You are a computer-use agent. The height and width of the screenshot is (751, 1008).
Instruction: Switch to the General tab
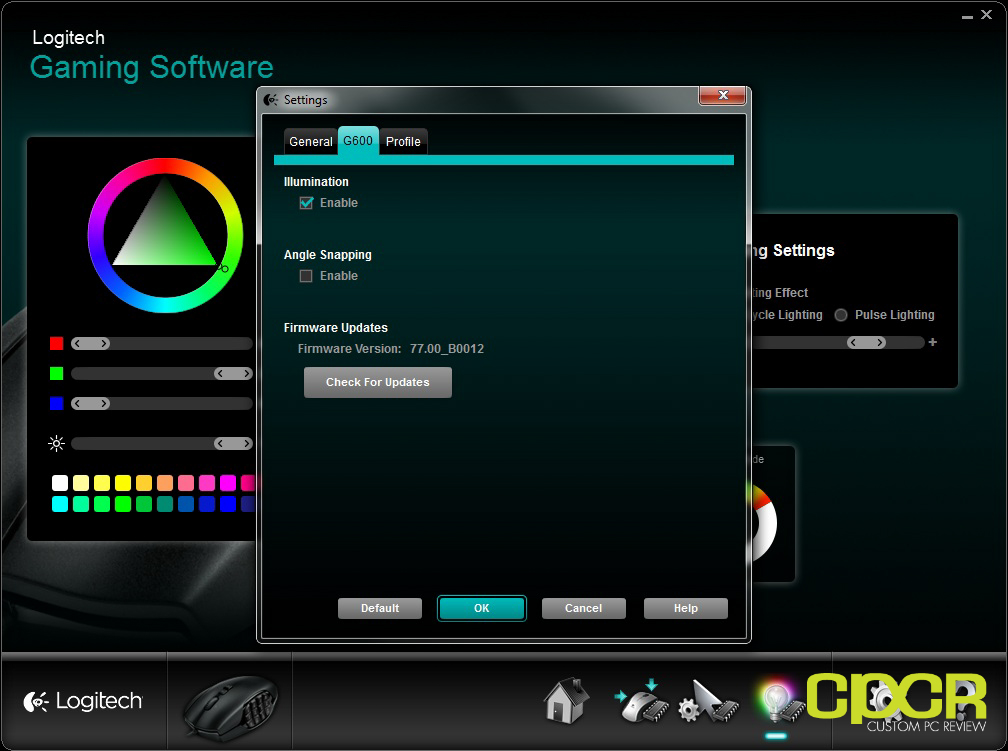click(x=310, y=141)
